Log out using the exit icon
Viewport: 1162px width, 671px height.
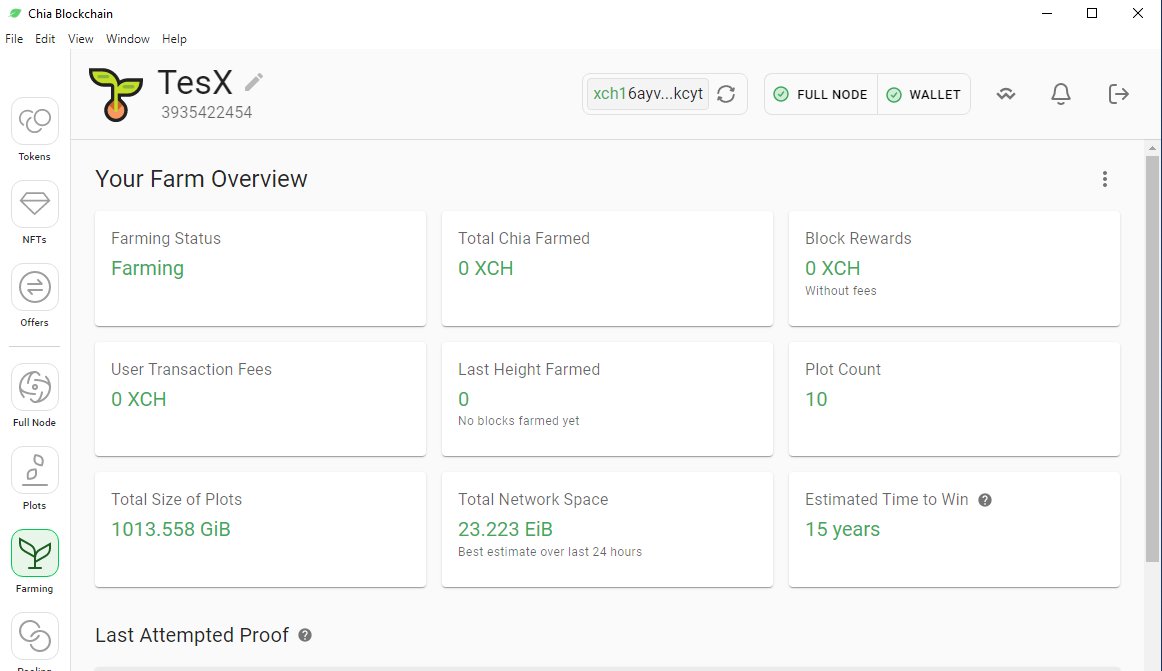click(1118, 94)
